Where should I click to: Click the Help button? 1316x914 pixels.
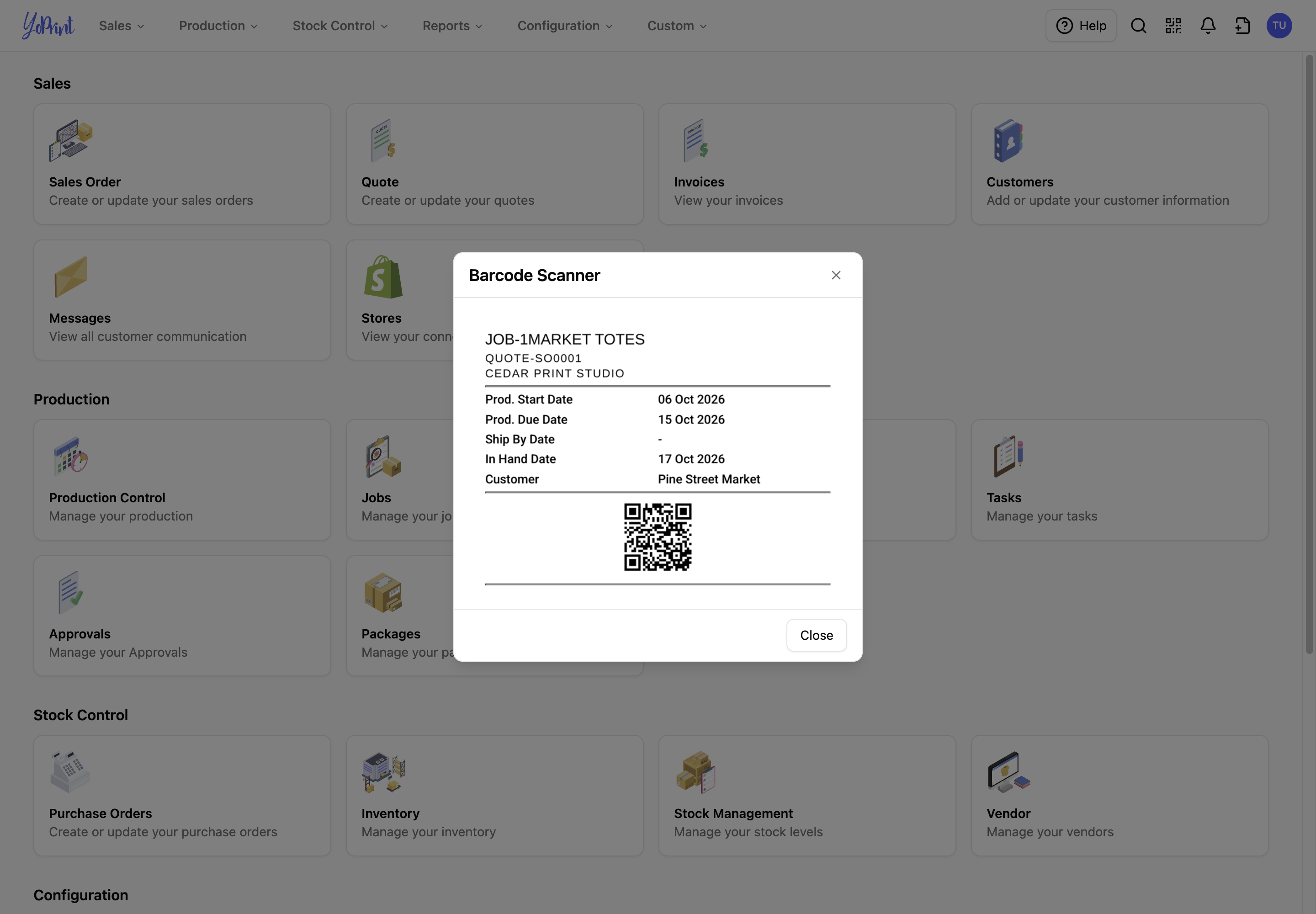click(x=1081, y=26)
